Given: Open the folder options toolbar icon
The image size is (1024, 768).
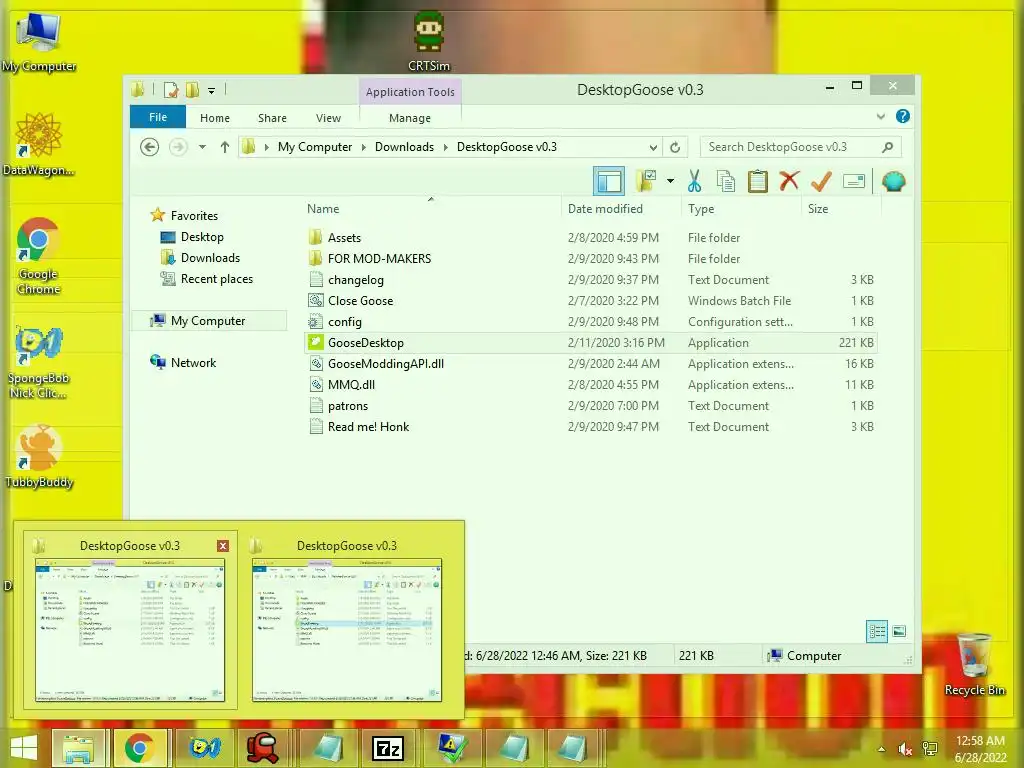Looking at the screenshot, I should (x=646, y=182).
